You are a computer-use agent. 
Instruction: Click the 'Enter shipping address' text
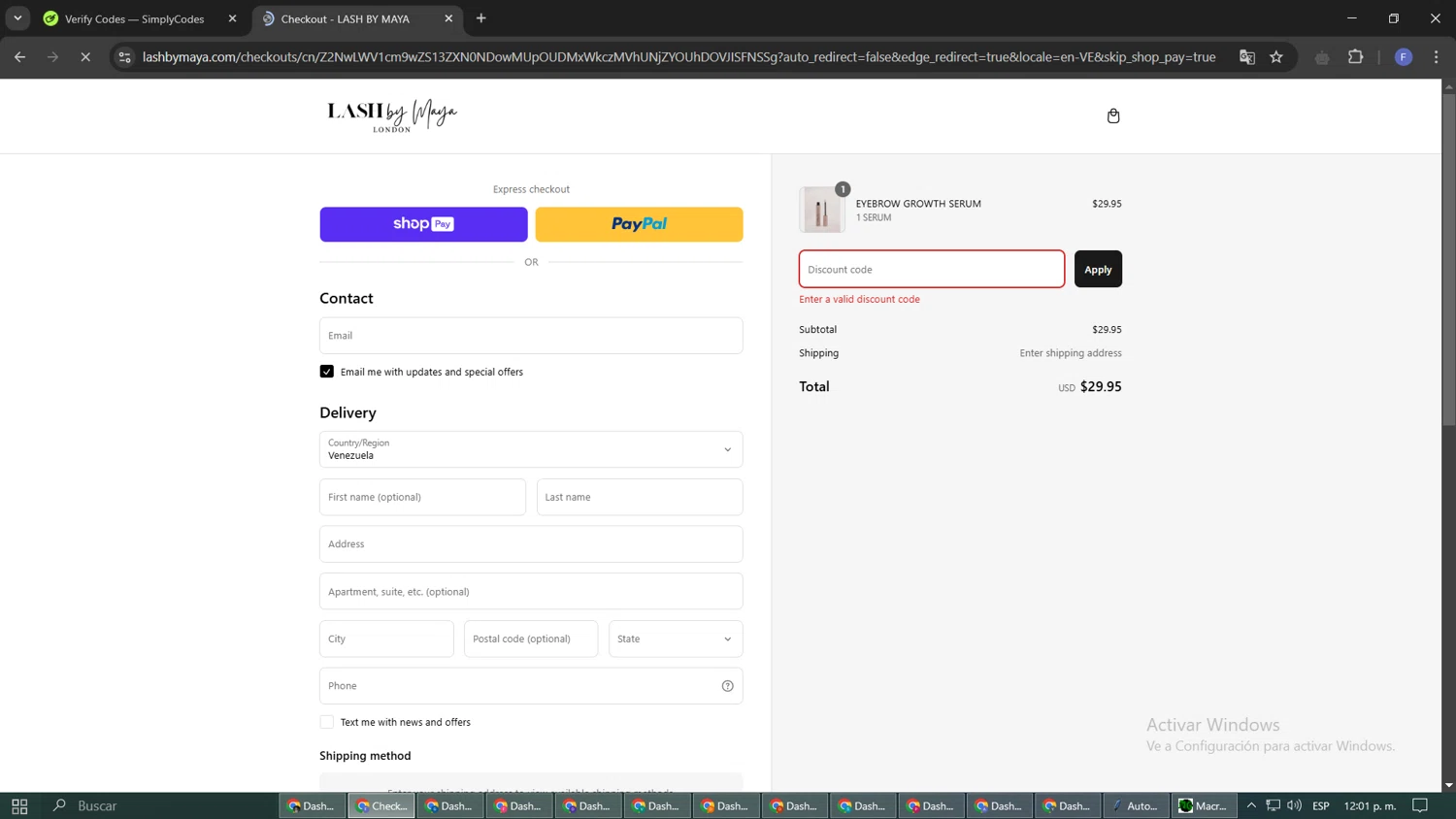pos(1071,353)
